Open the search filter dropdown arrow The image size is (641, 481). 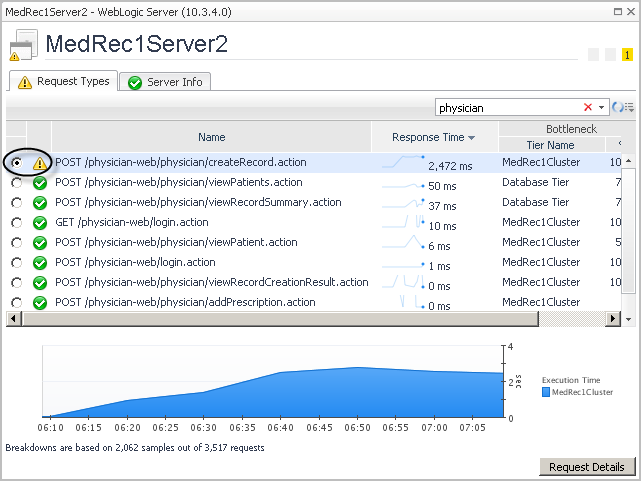pos(602,107)
